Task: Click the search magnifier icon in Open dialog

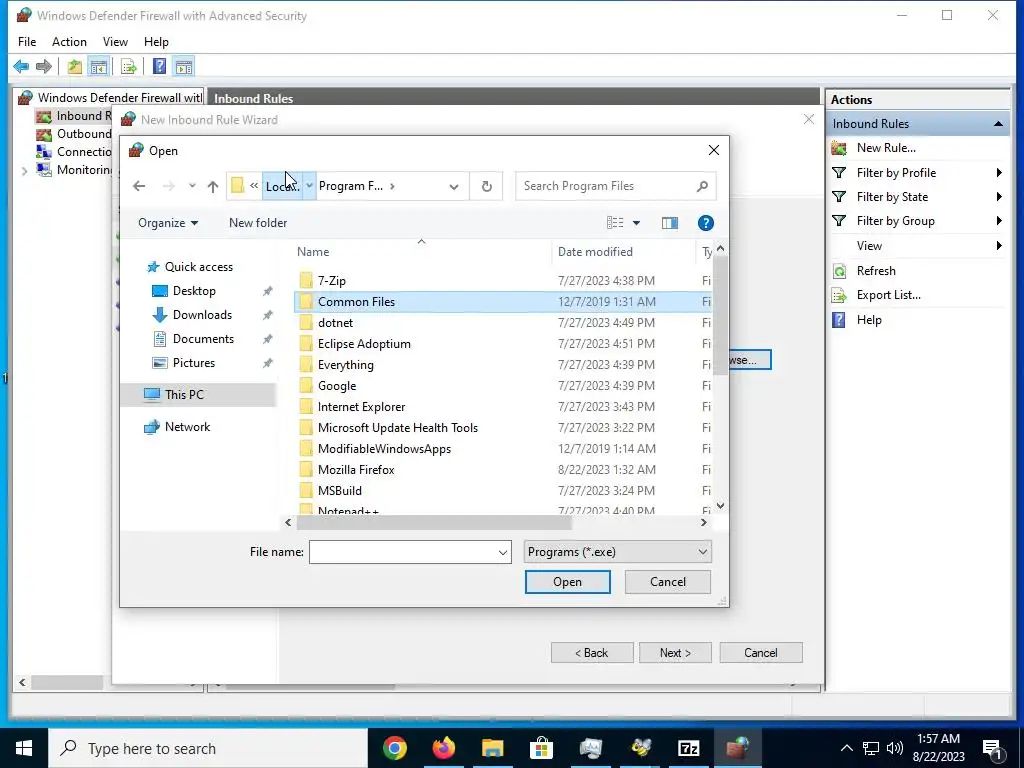Action: 702,186
